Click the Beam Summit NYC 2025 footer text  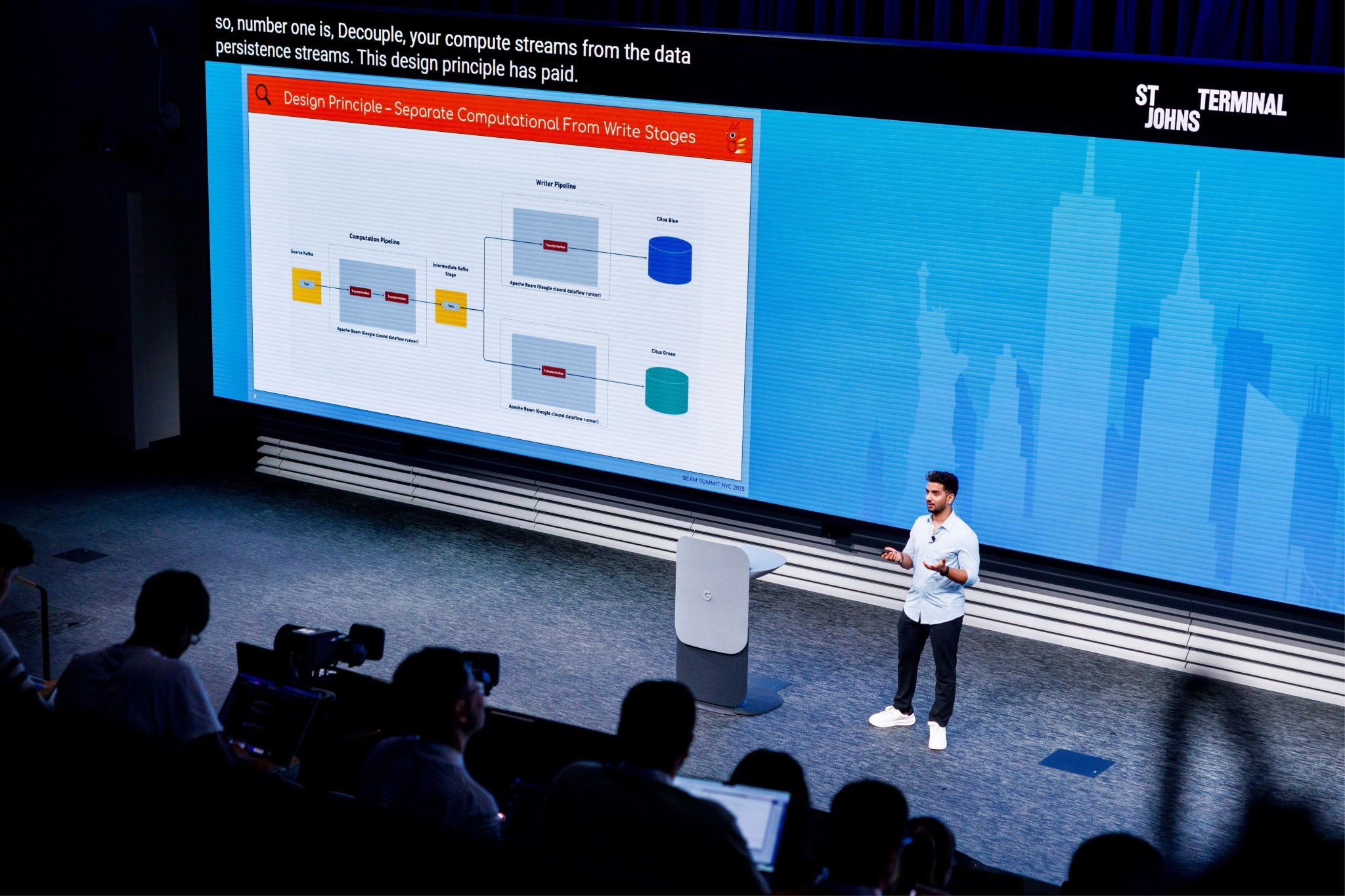coord(713,484)
